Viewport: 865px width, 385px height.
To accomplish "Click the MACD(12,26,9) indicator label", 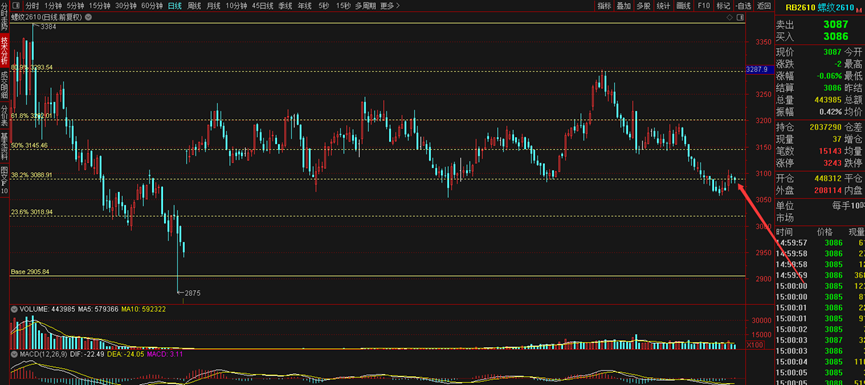I will point(44,354).
